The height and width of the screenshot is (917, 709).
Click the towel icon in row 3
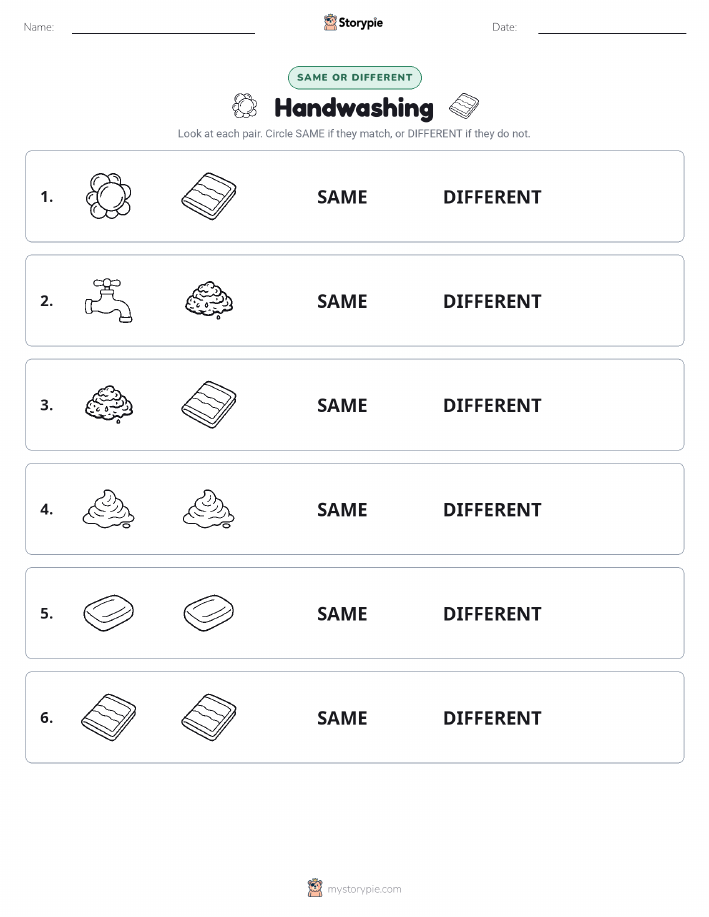pyautogui.click(x=209, y=405)
